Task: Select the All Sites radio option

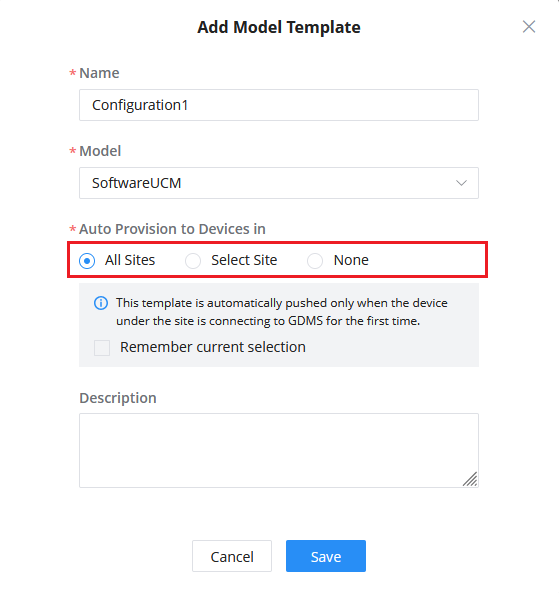Action: coord(87,261)
